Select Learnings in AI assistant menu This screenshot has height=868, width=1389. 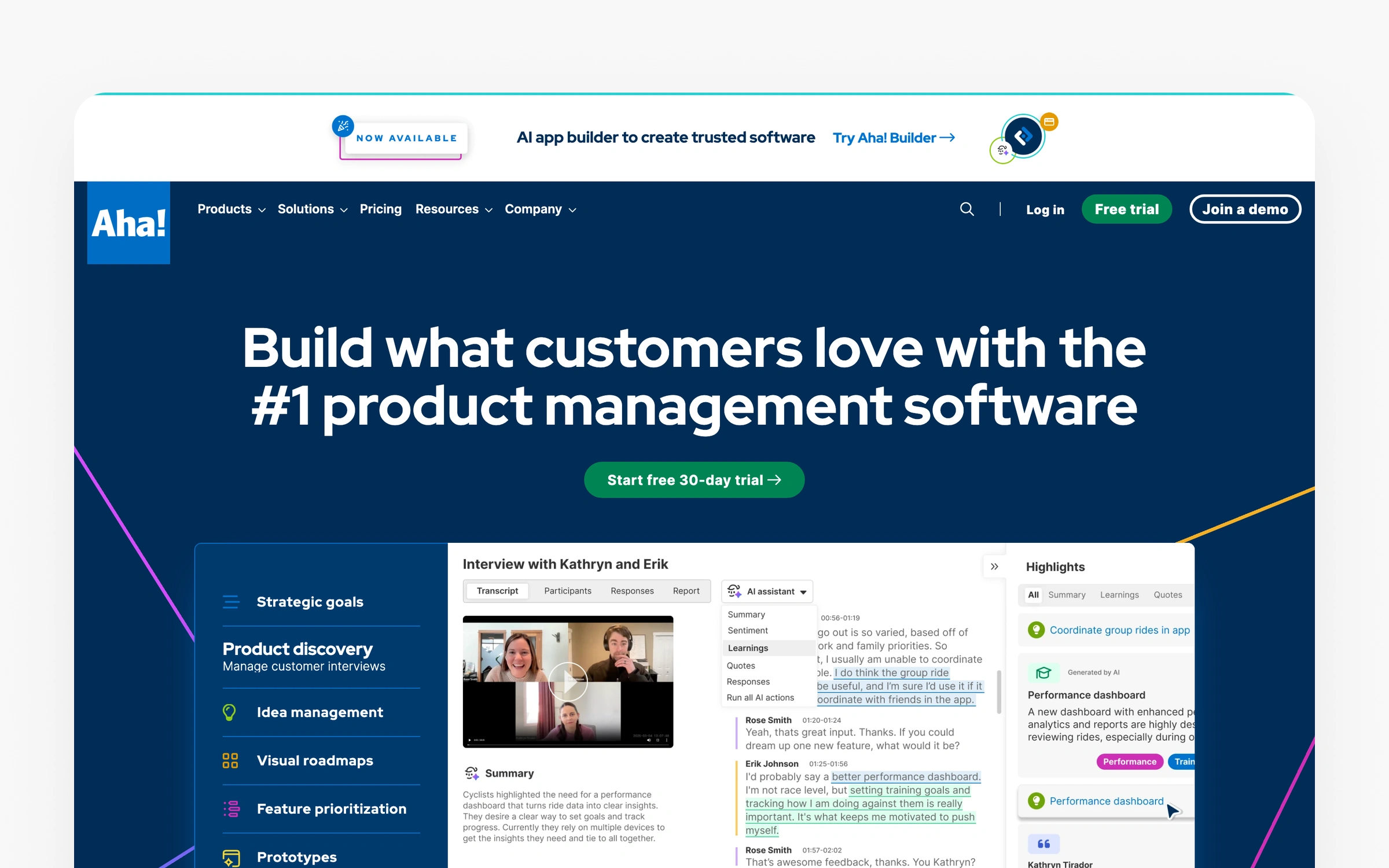pos(769,648)
